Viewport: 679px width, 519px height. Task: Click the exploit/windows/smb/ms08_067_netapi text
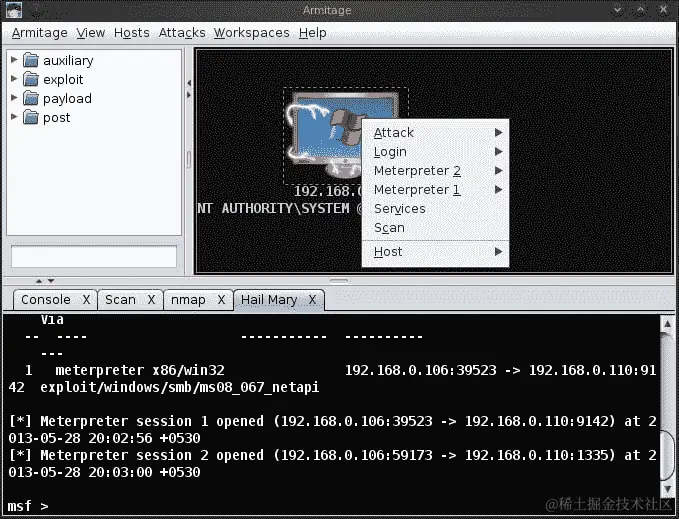point(180,387)
